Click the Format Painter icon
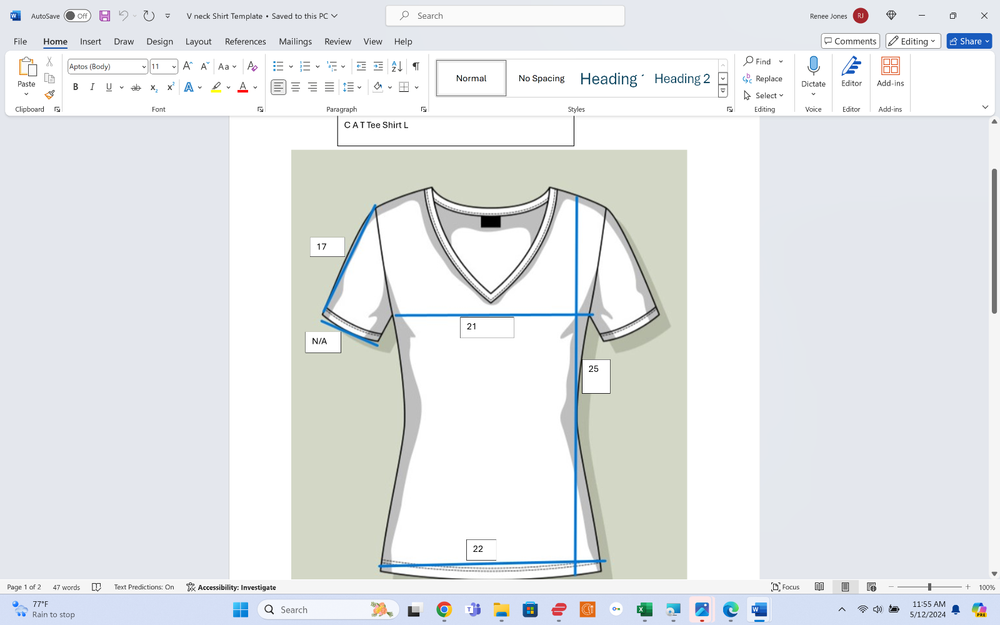The image size is (1000, 625). coord(49,95)
